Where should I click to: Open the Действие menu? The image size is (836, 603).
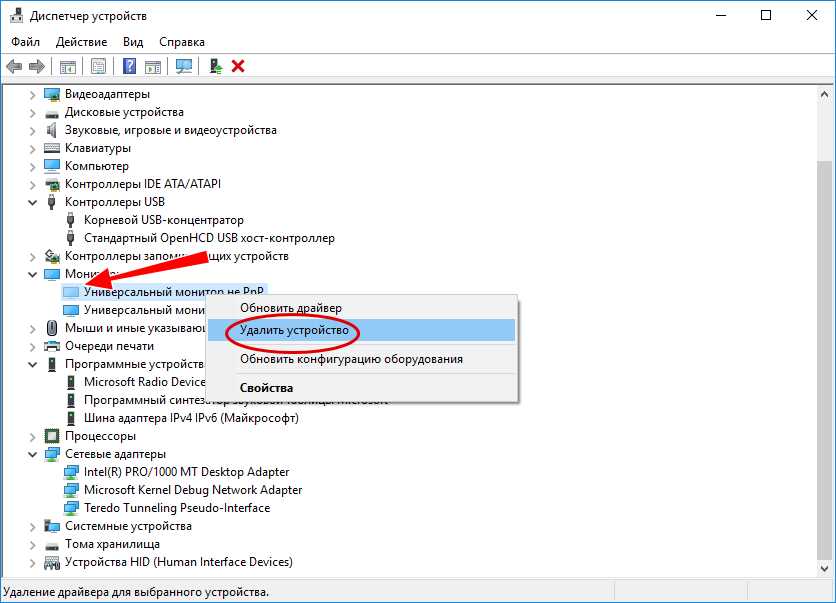coord(81,42)
